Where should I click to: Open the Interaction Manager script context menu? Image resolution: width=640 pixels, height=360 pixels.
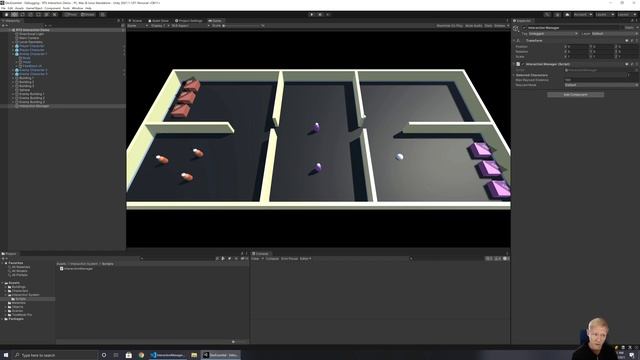[x=636, y=64]
